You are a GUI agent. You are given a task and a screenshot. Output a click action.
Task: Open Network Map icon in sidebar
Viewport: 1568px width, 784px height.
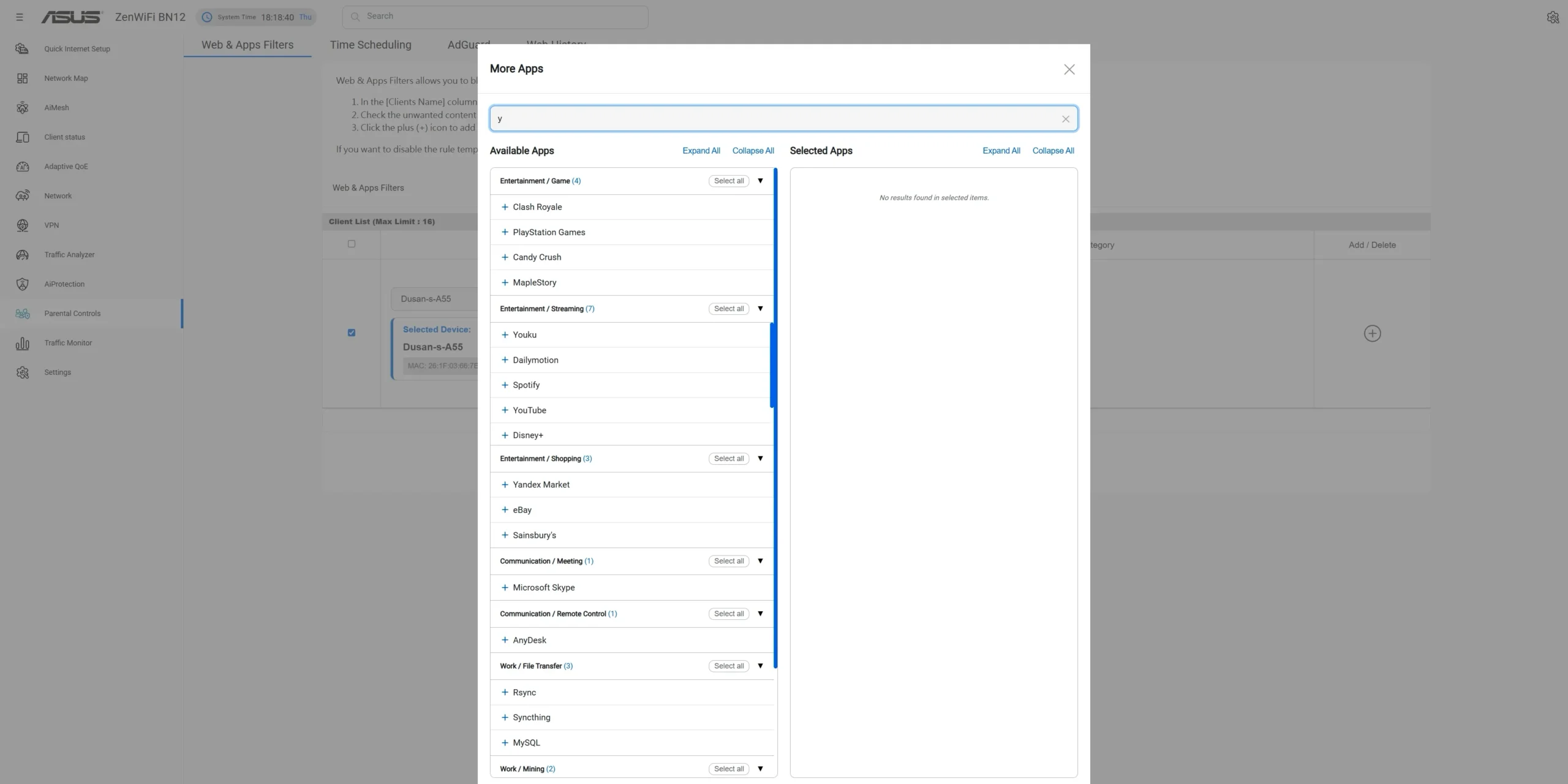coord(22,78)
